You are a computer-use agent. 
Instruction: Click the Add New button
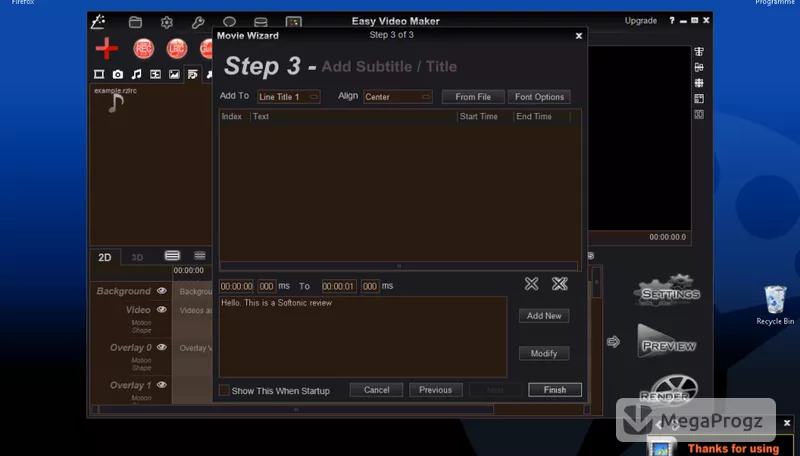(x=544, y=316)
